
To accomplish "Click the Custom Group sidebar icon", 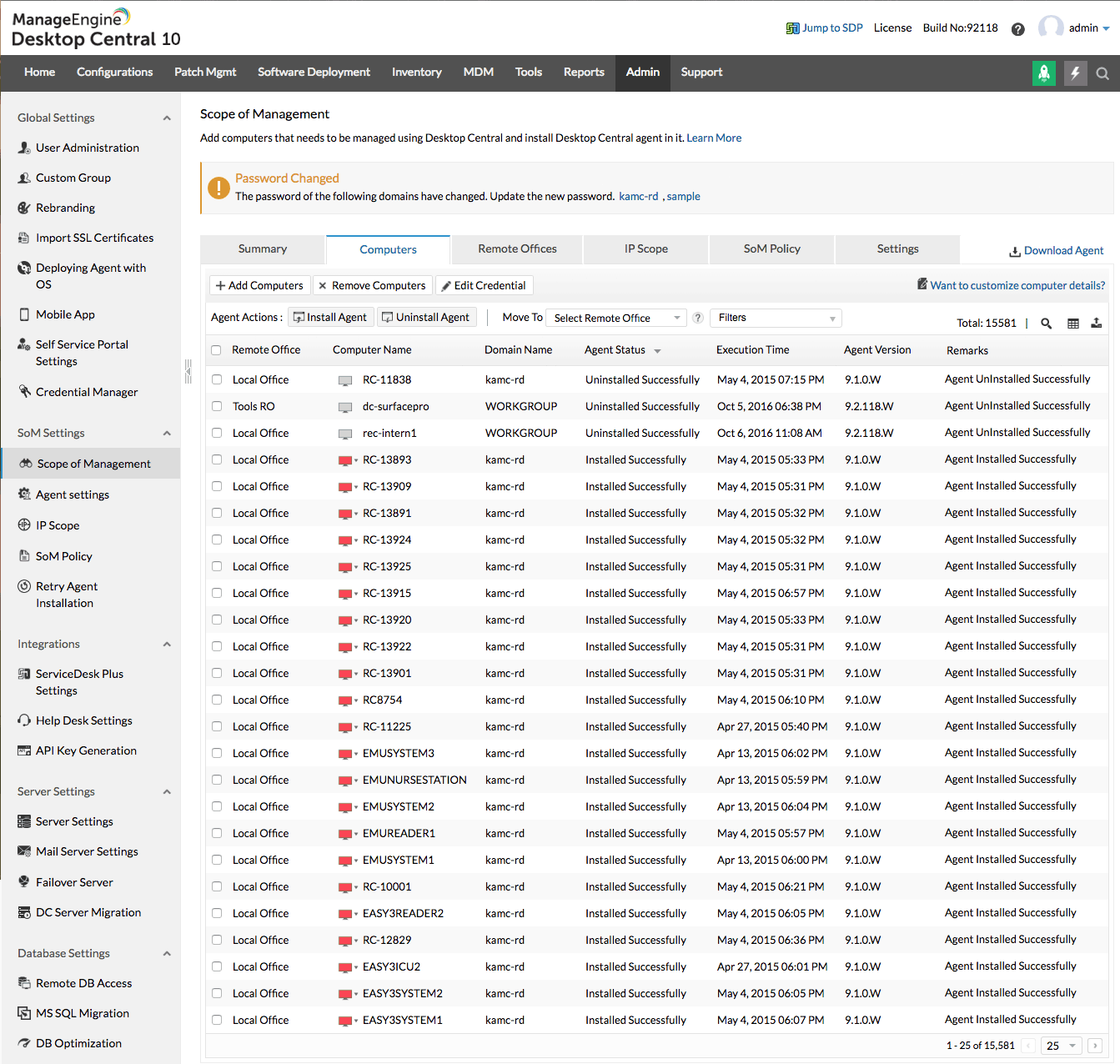I will pyautogui.click(x=24, y=178).
